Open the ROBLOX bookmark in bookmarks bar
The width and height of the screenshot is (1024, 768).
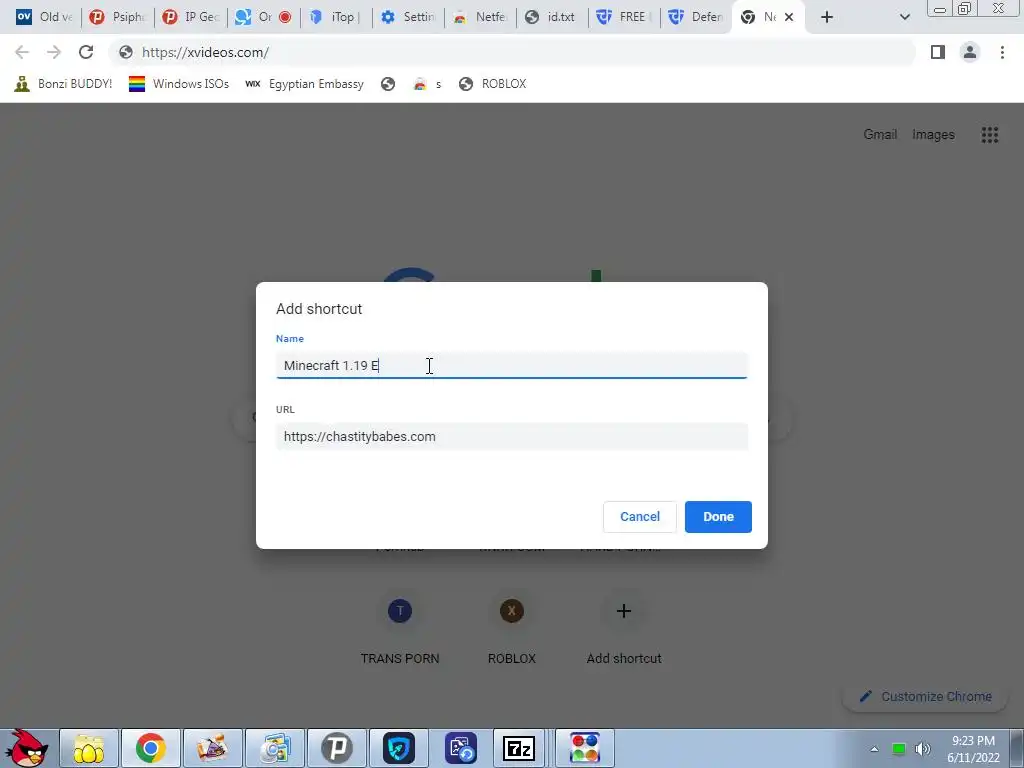(x=493, y=84)
